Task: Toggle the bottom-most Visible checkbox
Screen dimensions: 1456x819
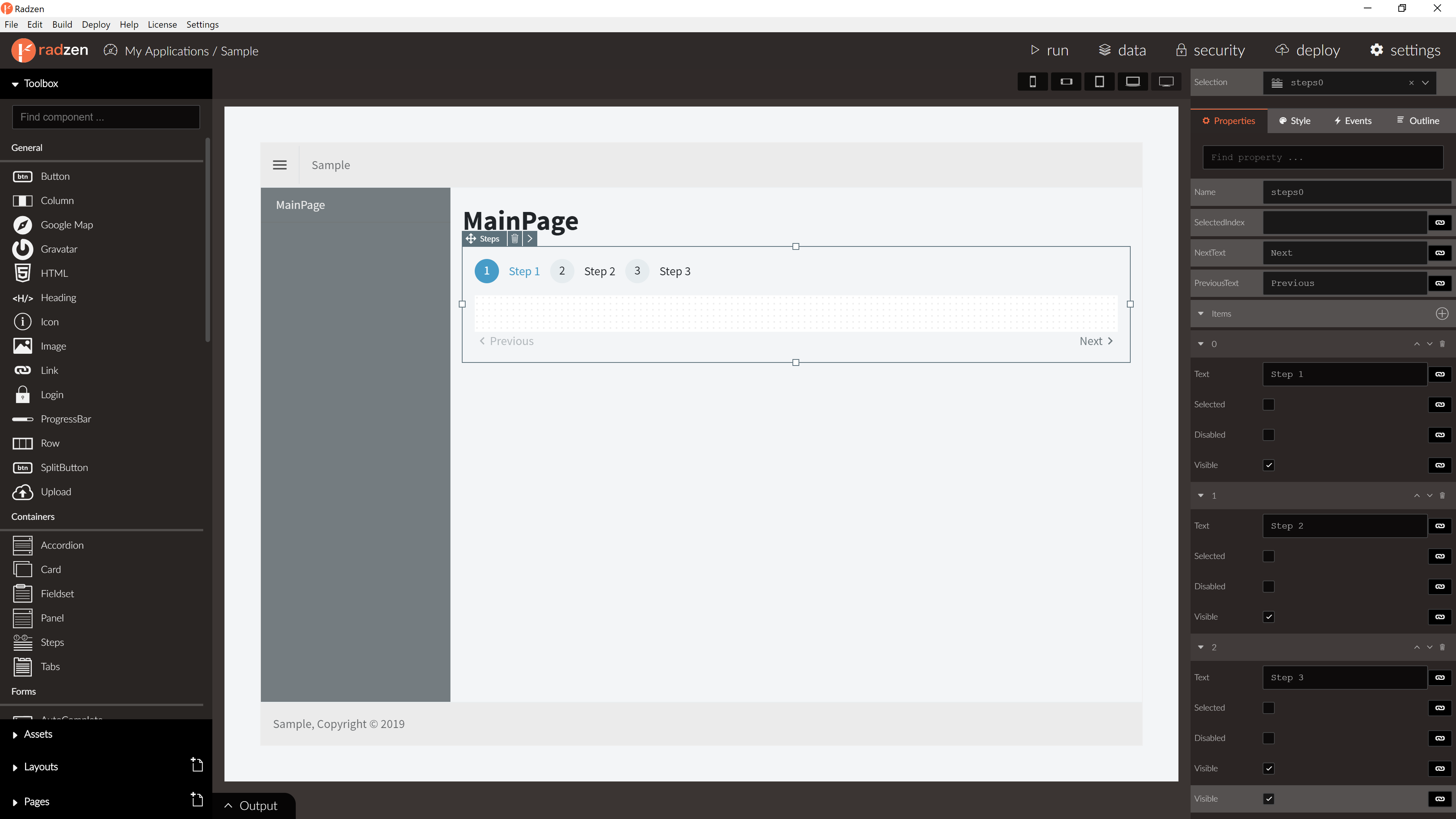Action: pyautogui.click(x=1269, y=799)
